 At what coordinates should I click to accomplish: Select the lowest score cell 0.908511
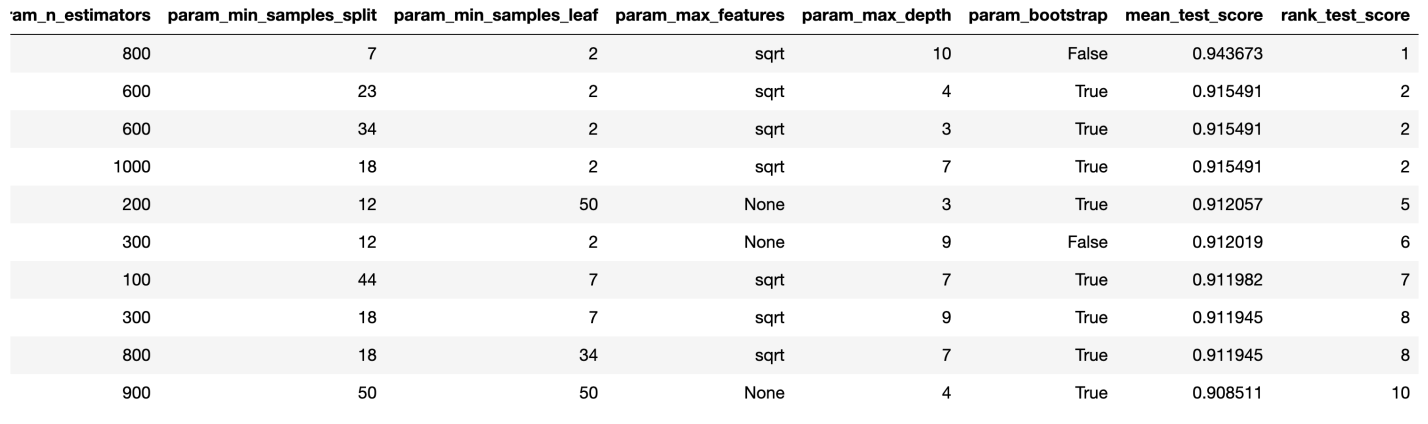[x=1228, y=393]
